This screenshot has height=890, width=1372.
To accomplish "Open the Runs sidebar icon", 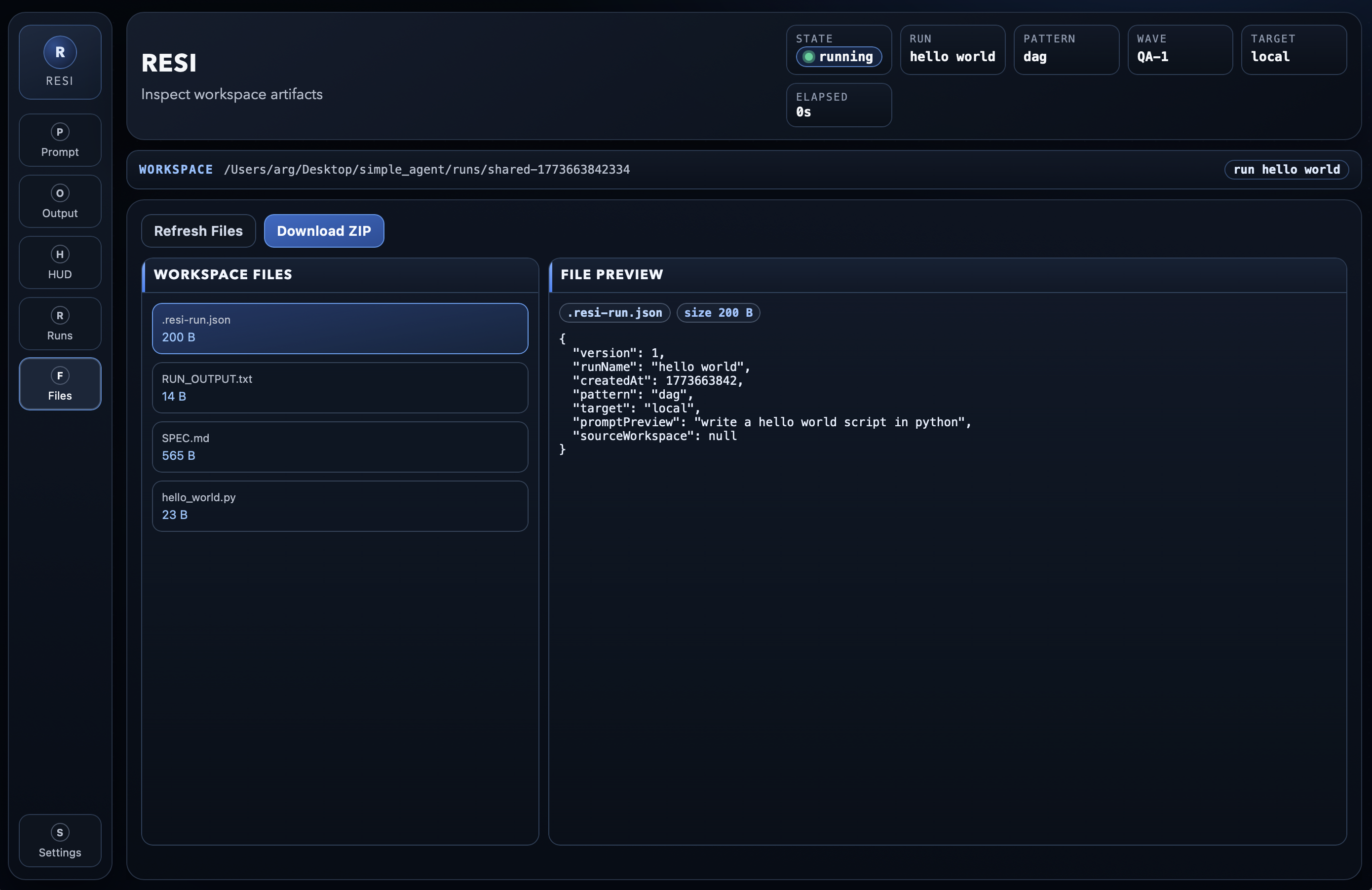I will (x=60, y=323).
